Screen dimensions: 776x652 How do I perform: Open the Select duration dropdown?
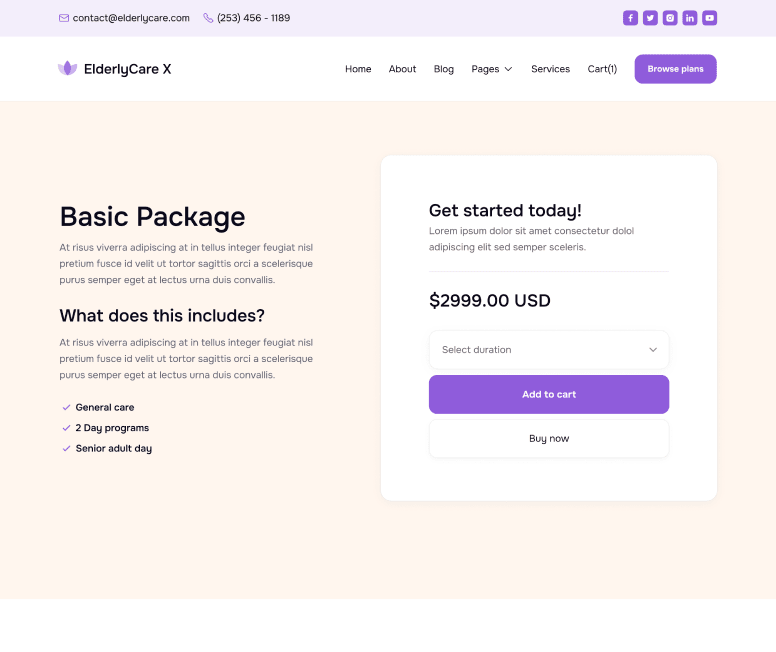(x=549, y=350)
